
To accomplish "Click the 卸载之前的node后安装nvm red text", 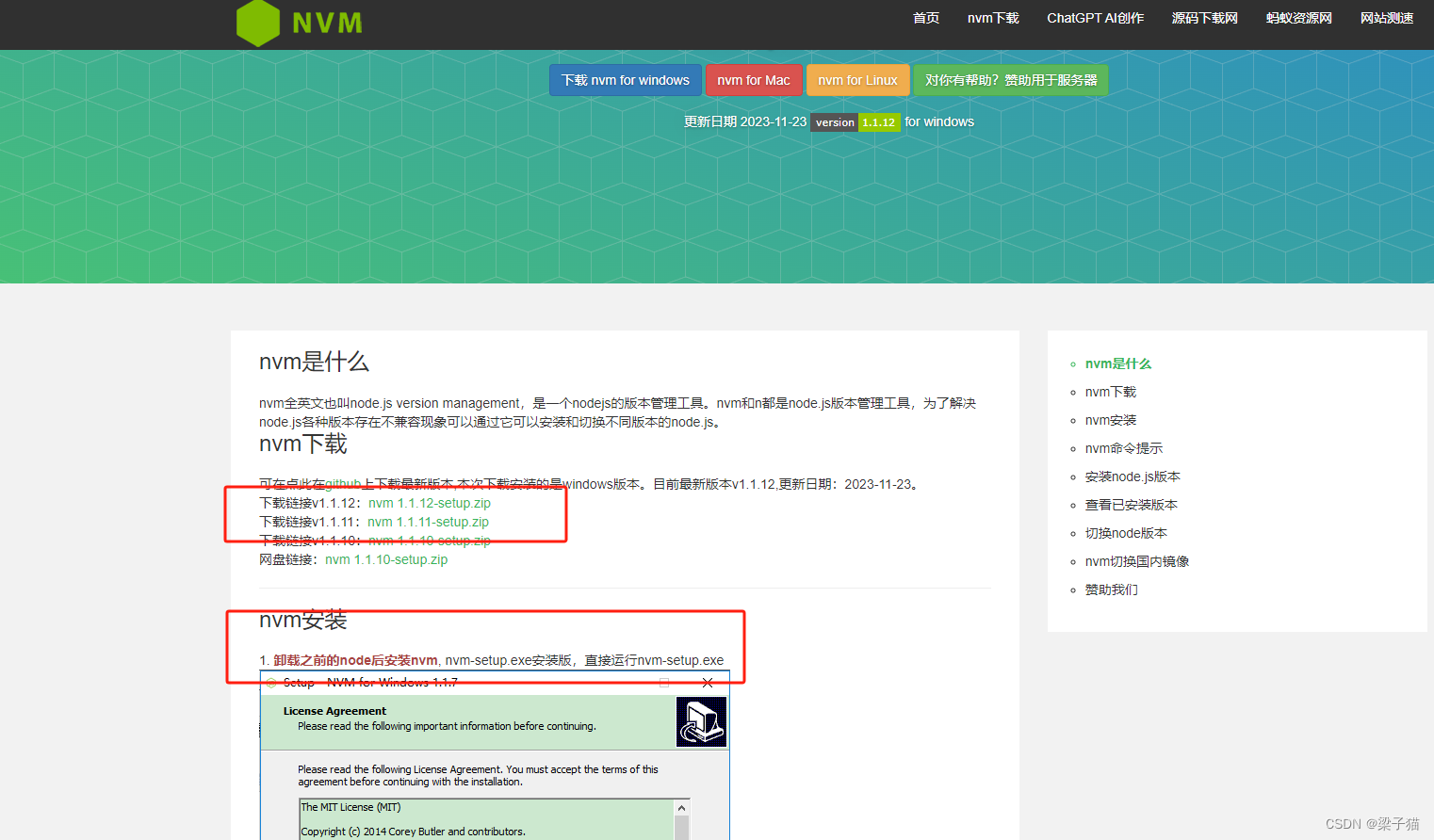I will (355, 660).
